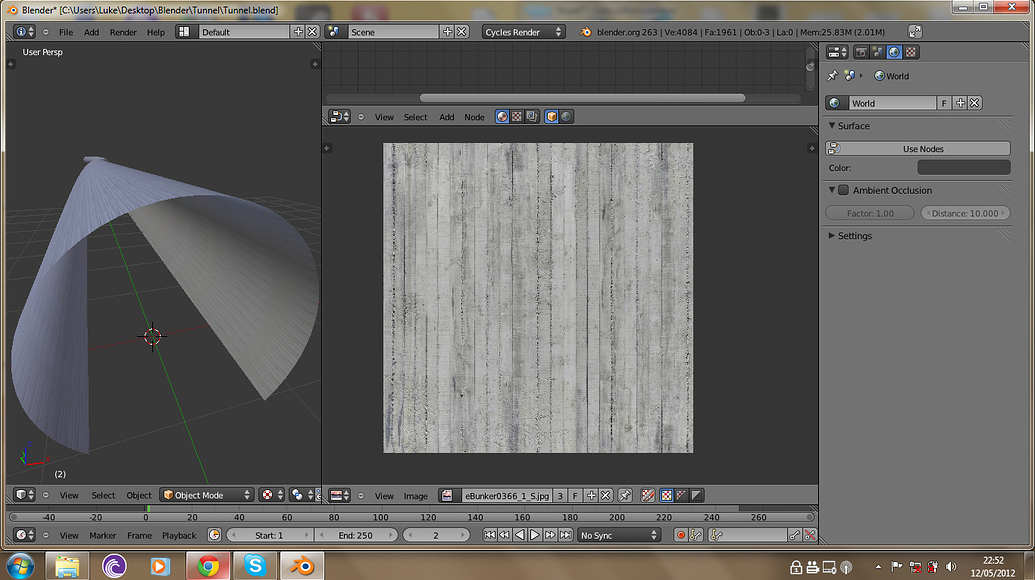Click the Use Nodes button
This screenshot has width=1035, height=580.
pyautogui.click(x=917, y=148)
